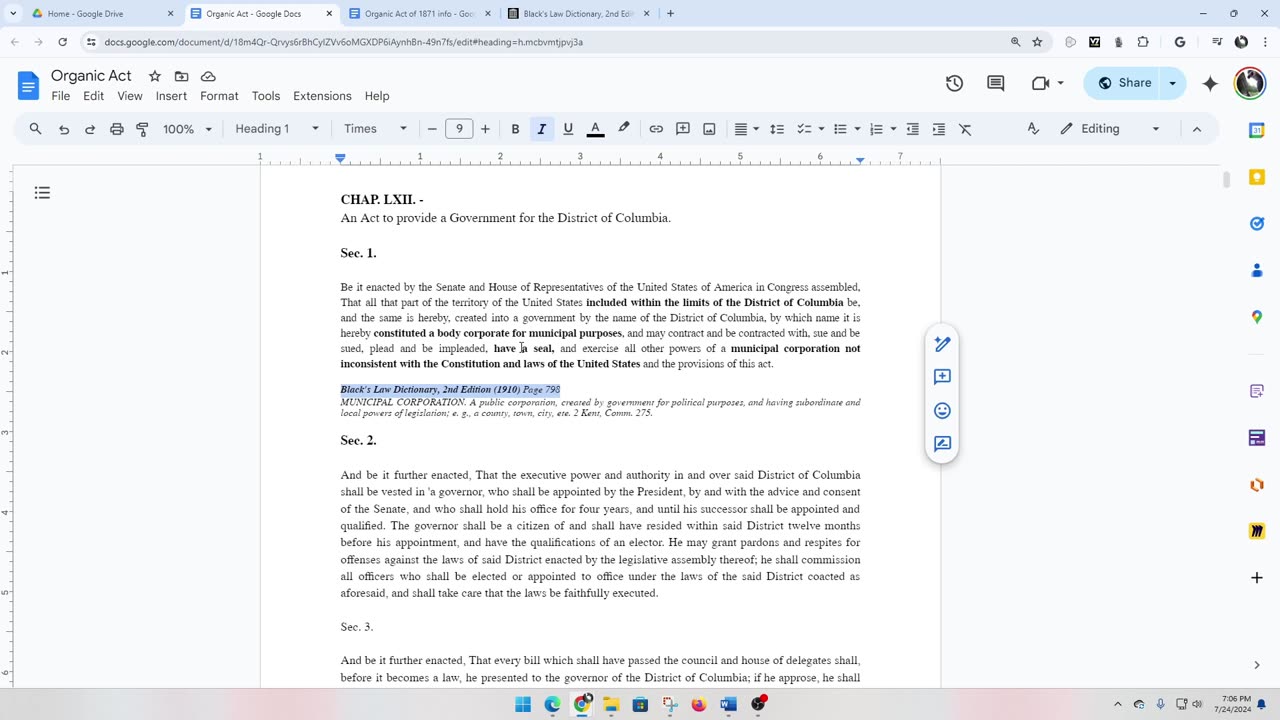Image resolution: width=1280 pixels, height=720 pixels.
Task: Open the Insert menu
Action: [x=171, y=96]
